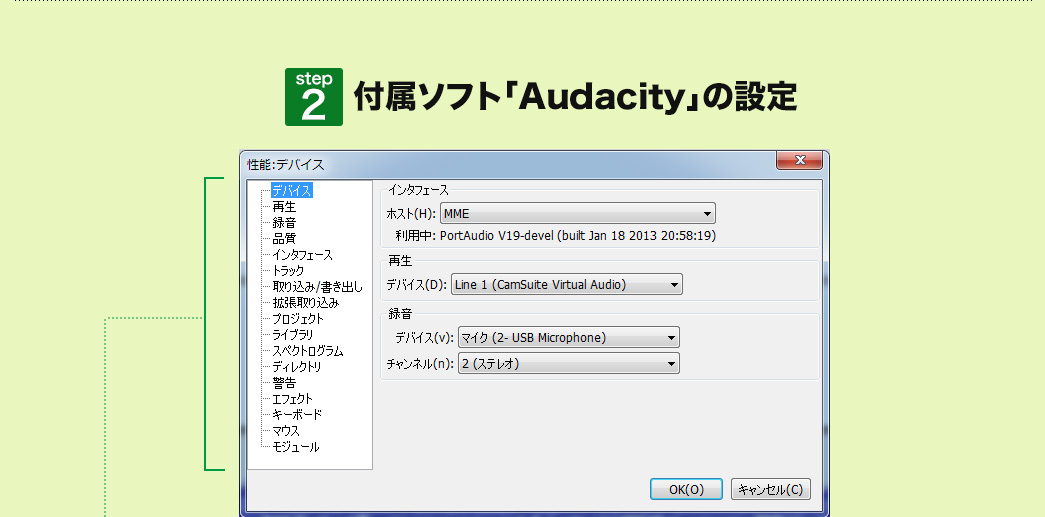
Task: Open the recording デバイス USB Microphone dropdown
Action: [568, 337]
